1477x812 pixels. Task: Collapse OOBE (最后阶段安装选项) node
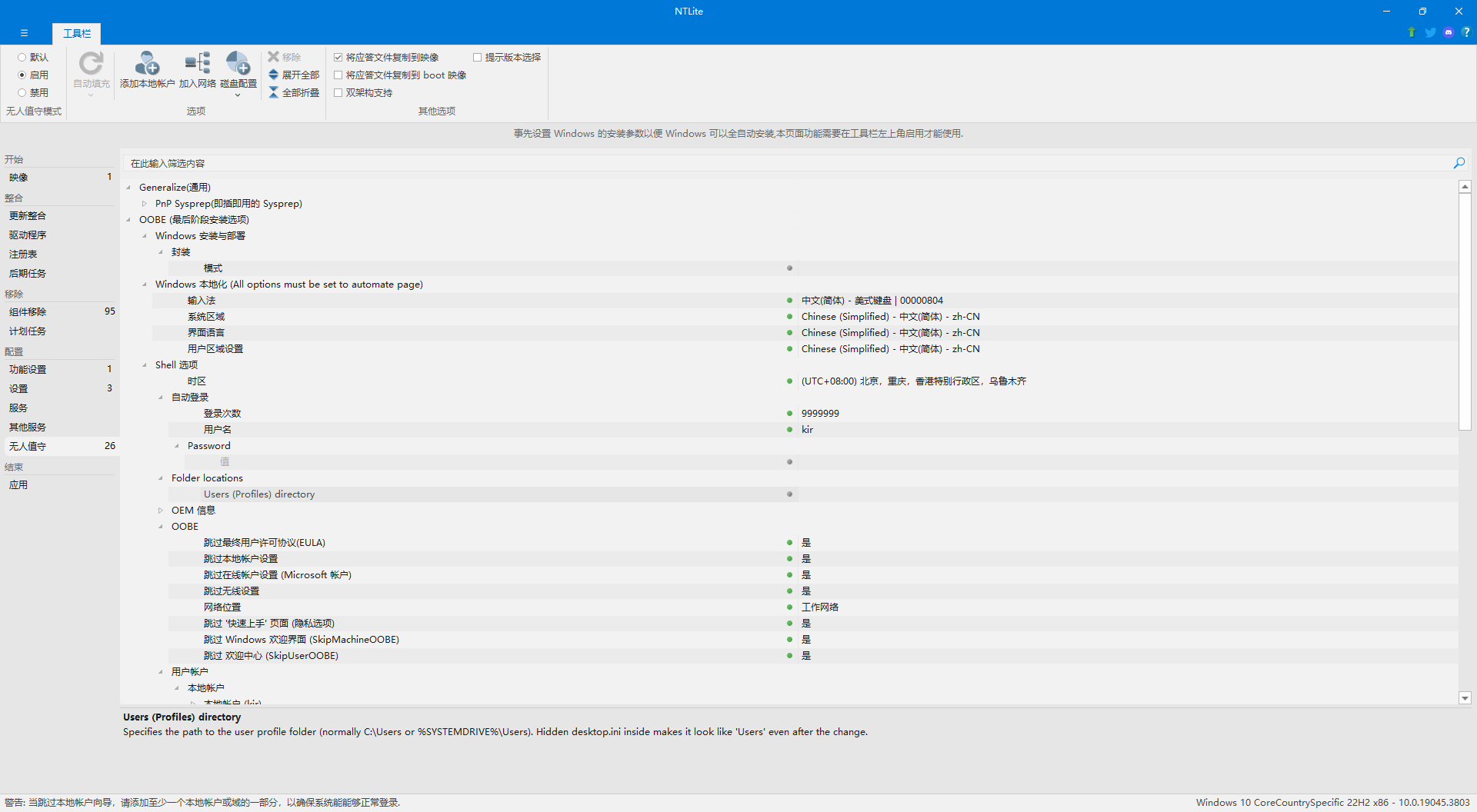click(128, 220)
